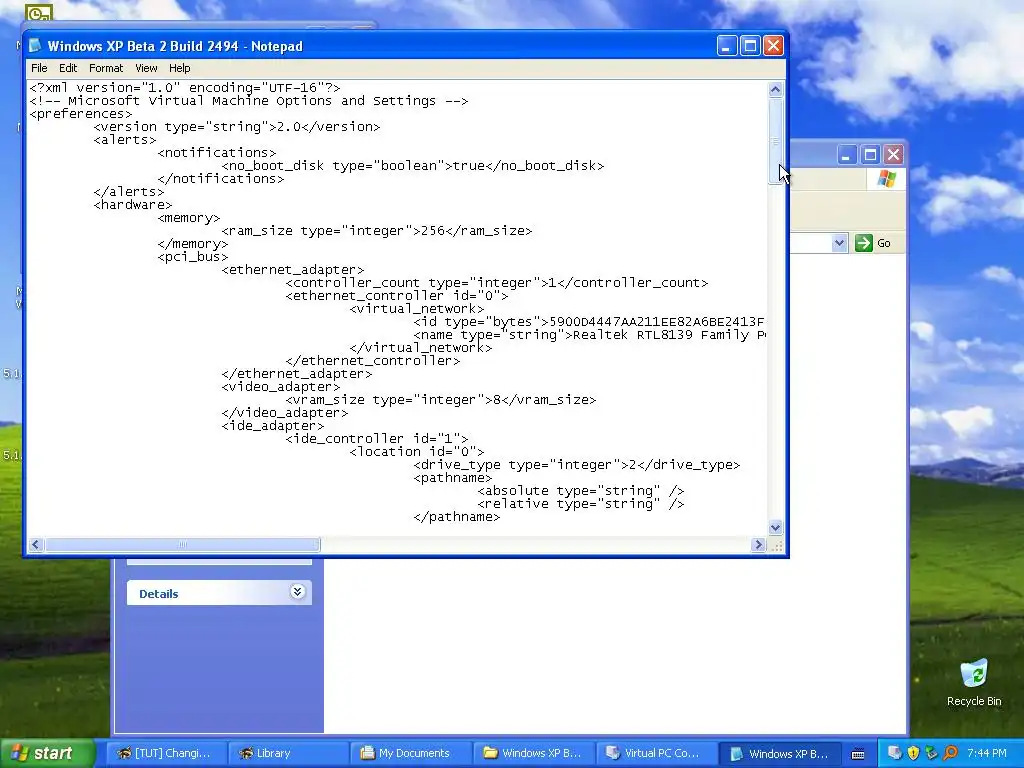Close the background Explorer window
Viewport: 1024px width, 768px height.
tap(893, 155)
